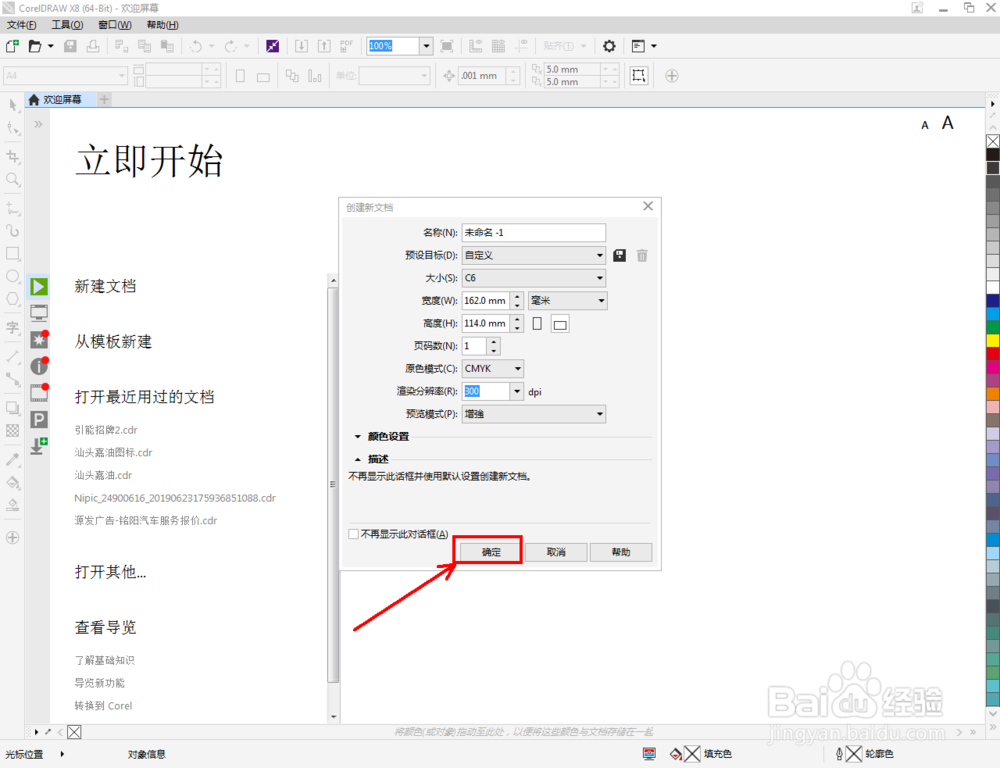
Task: Open the 工具(O) menu
Action: (67, 25)
